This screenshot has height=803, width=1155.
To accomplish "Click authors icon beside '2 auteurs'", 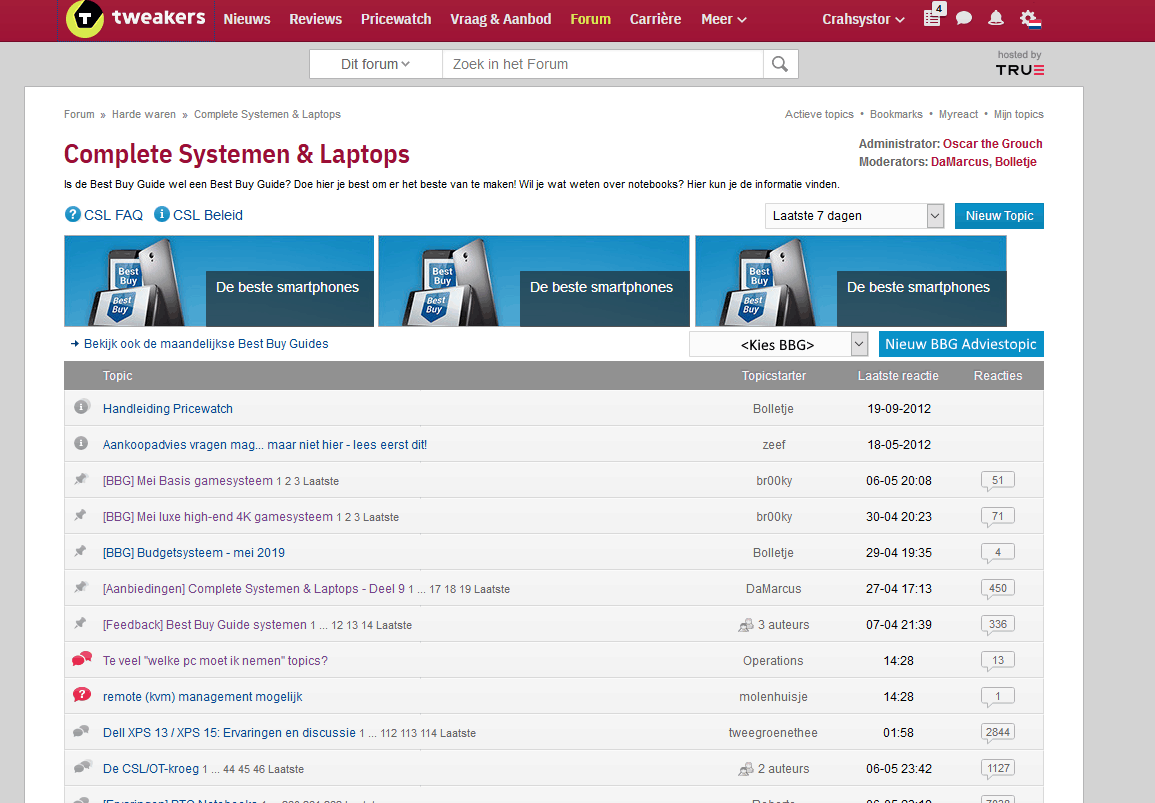I will 745,769.
